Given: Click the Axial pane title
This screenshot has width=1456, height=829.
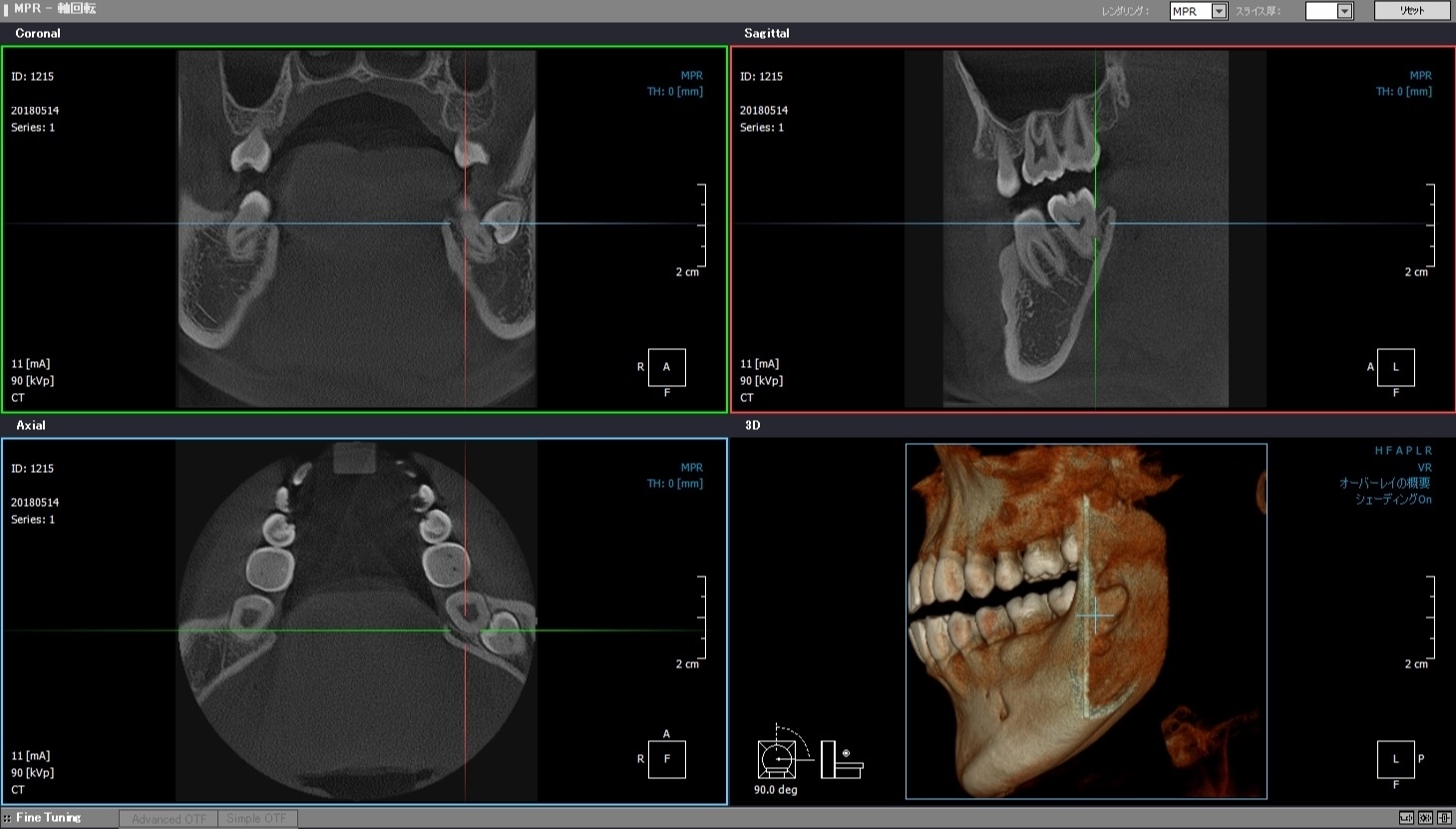Looking at the screenshot, I should [x=31, y=425].
